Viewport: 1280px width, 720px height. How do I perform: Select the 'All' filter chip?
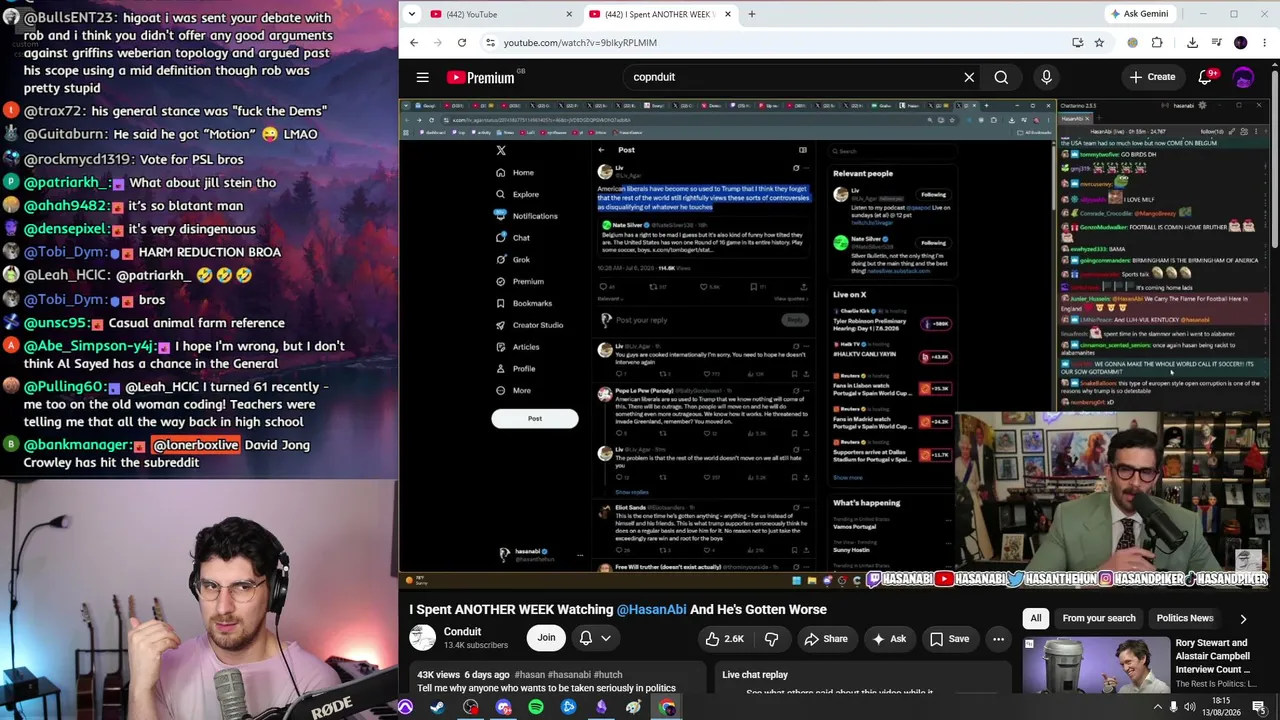(1036, 618)
